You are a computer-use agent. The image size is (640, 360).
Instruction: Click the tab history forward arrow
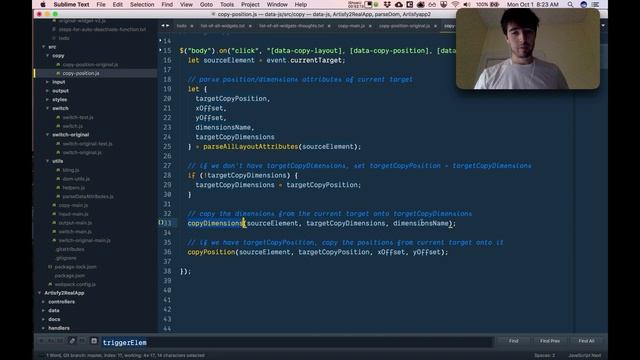167,26
